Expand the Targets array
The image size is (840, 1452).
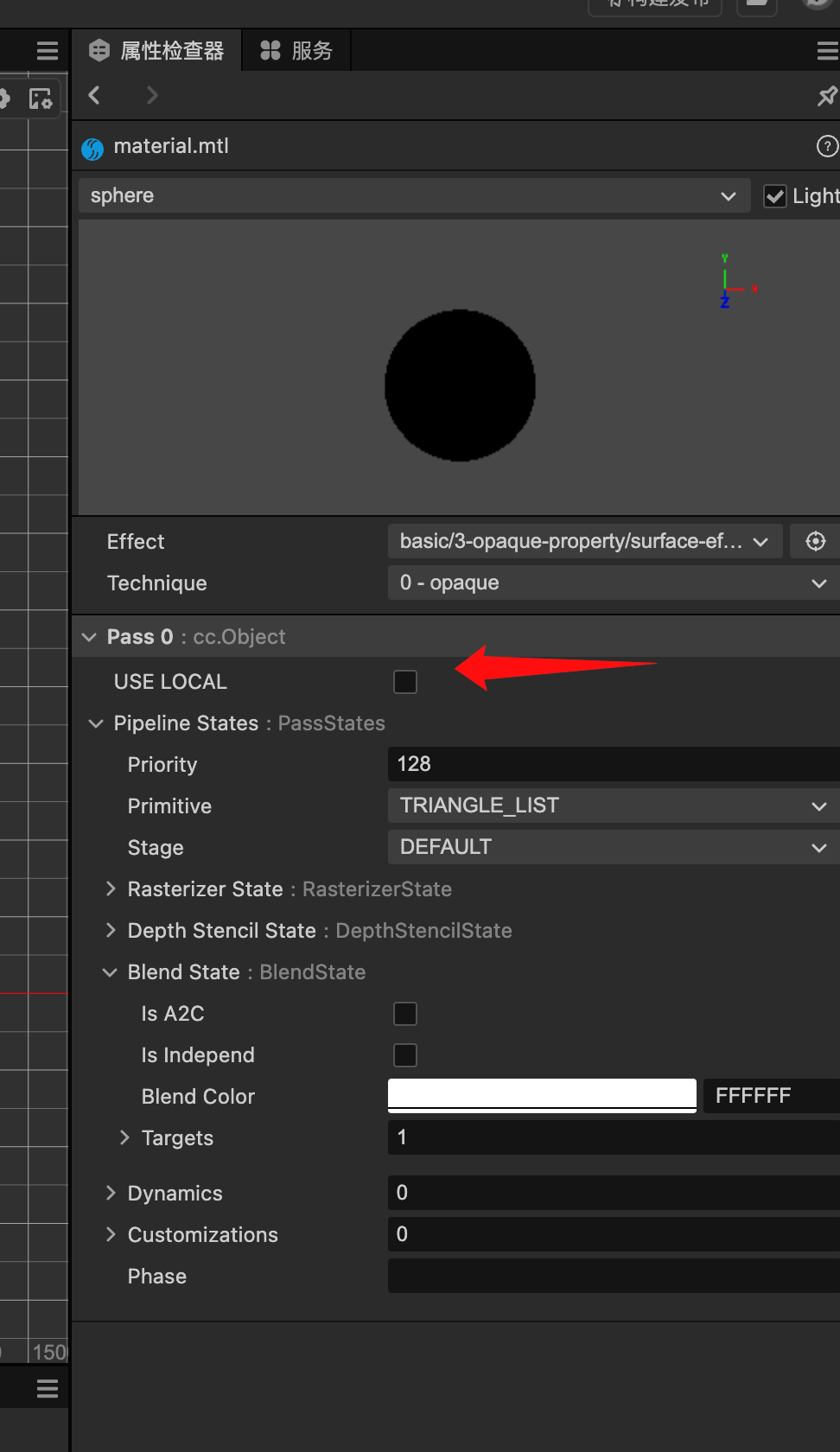(x=124, y=1137)
